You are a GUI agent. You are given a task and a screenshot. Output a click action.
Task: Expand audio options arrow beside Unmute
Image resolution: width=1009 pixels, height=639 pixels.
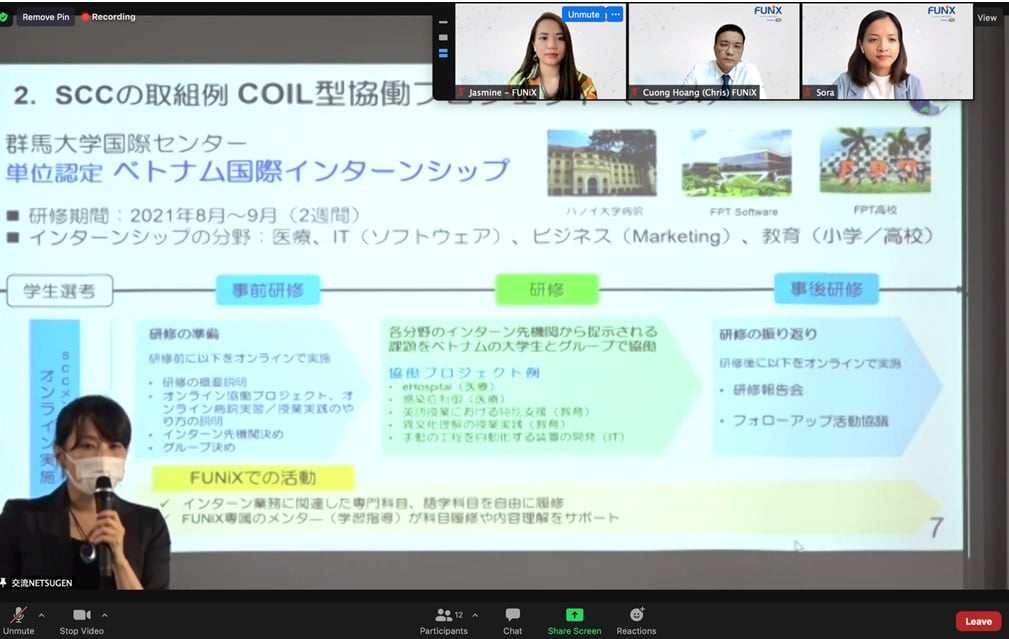click(41, 615)
